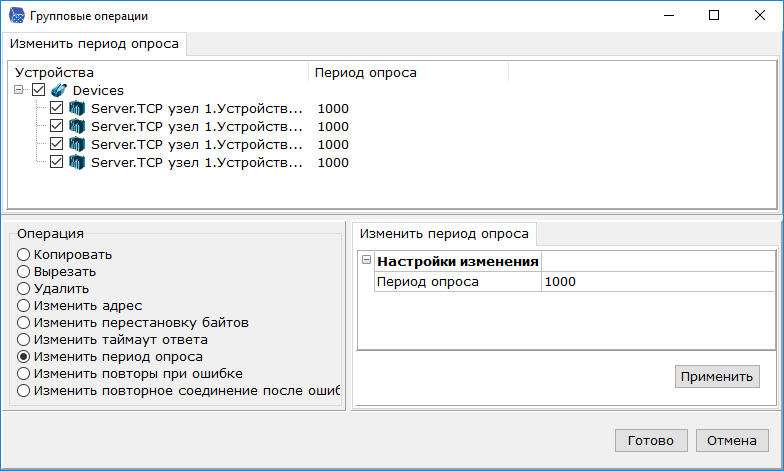Select the second Server.TCP узел 1 device row

coord(196,126)
